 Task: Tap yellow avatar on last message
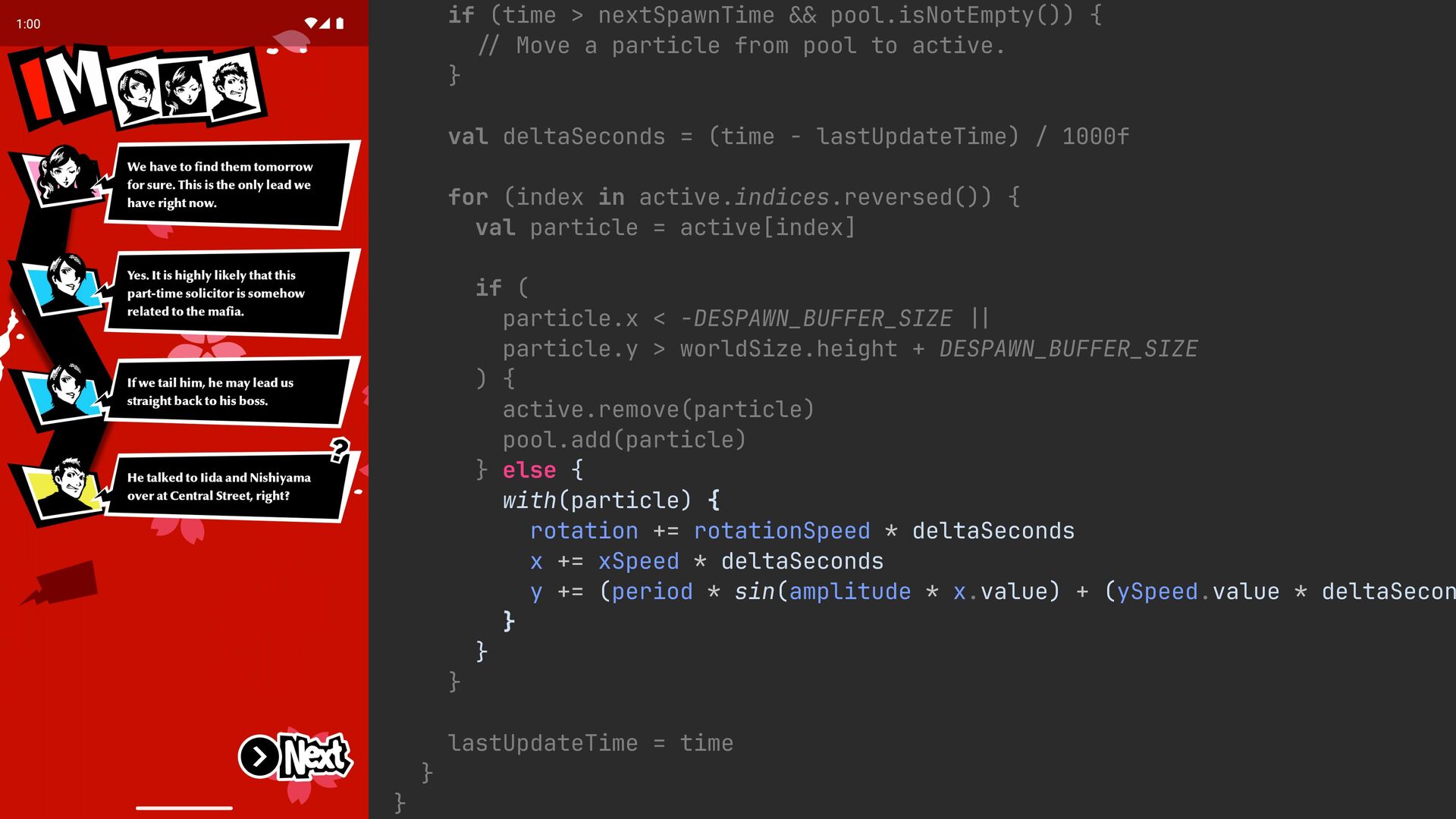tap(67, 488)
